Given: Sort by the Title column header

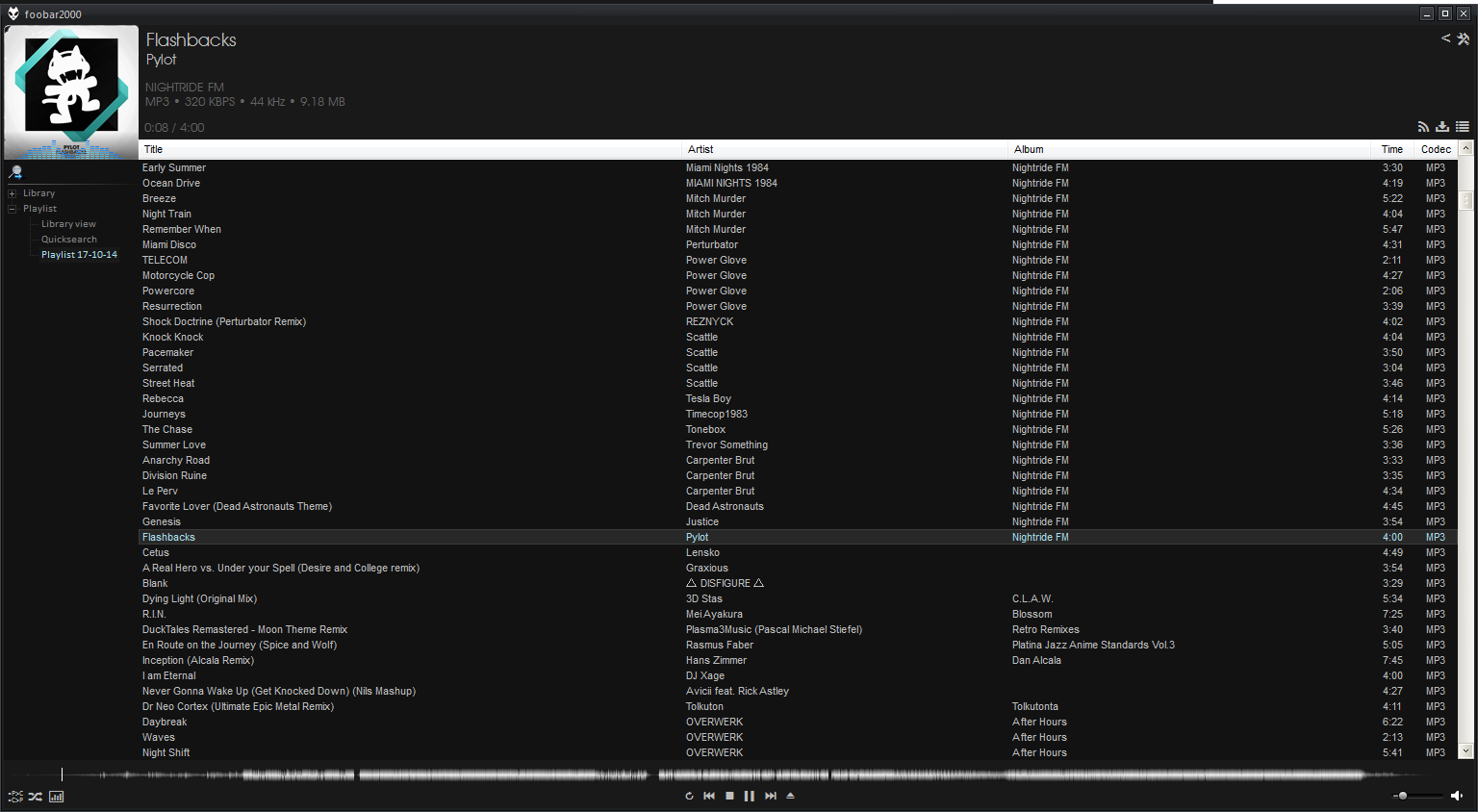Looking at the screenshot, I should pyautogui.click(x=411, y=149).
